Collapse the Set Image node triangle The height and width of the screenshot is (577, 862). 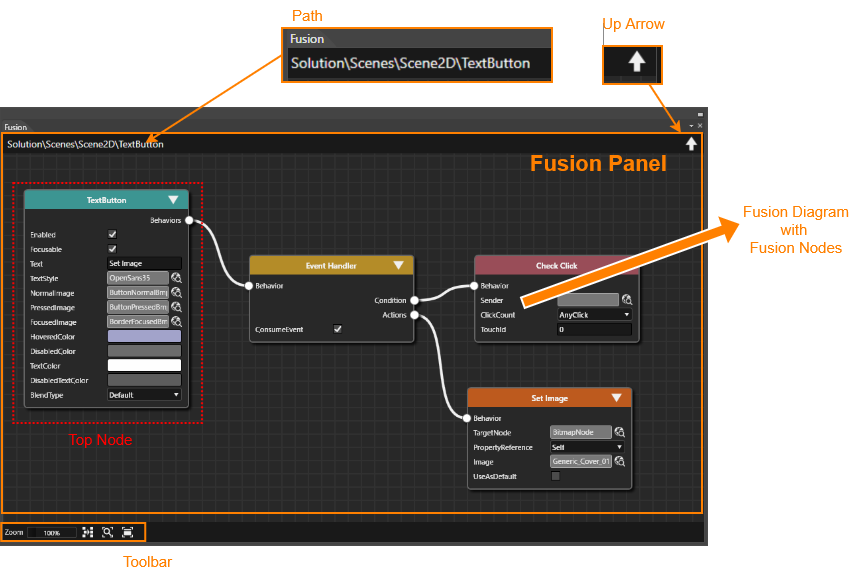point(616,398)
